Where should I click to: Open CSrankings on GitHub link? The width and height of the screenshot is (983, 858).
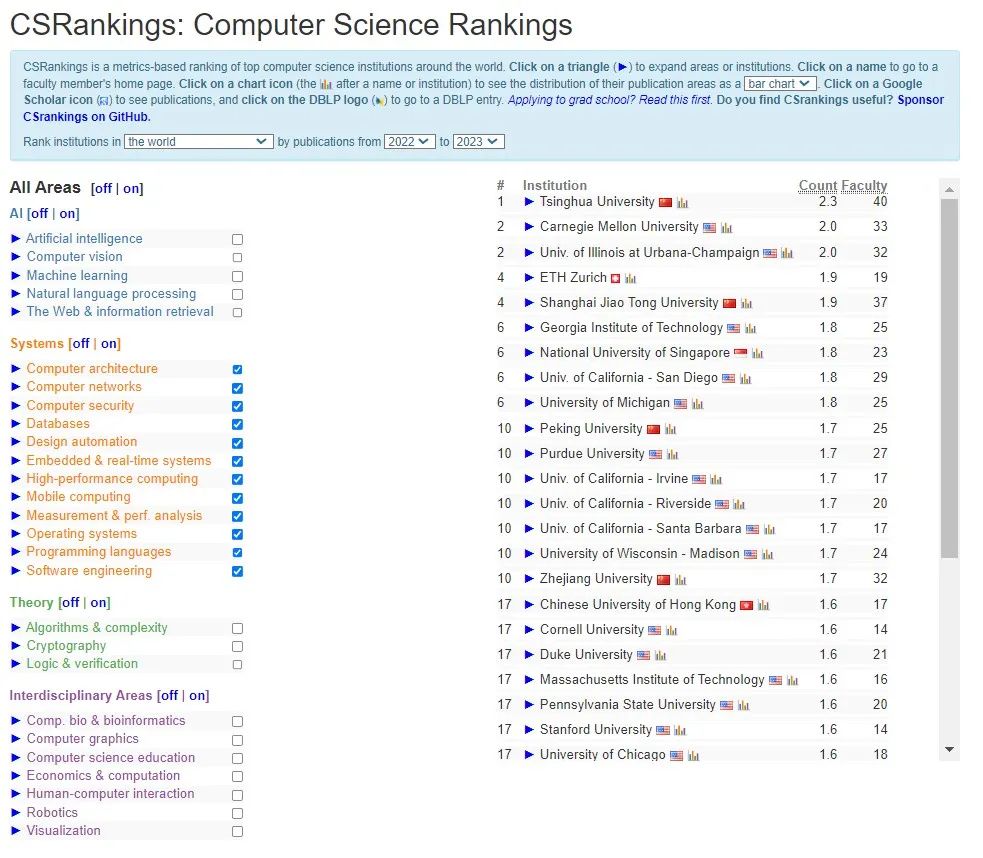[x=87, y=117]
